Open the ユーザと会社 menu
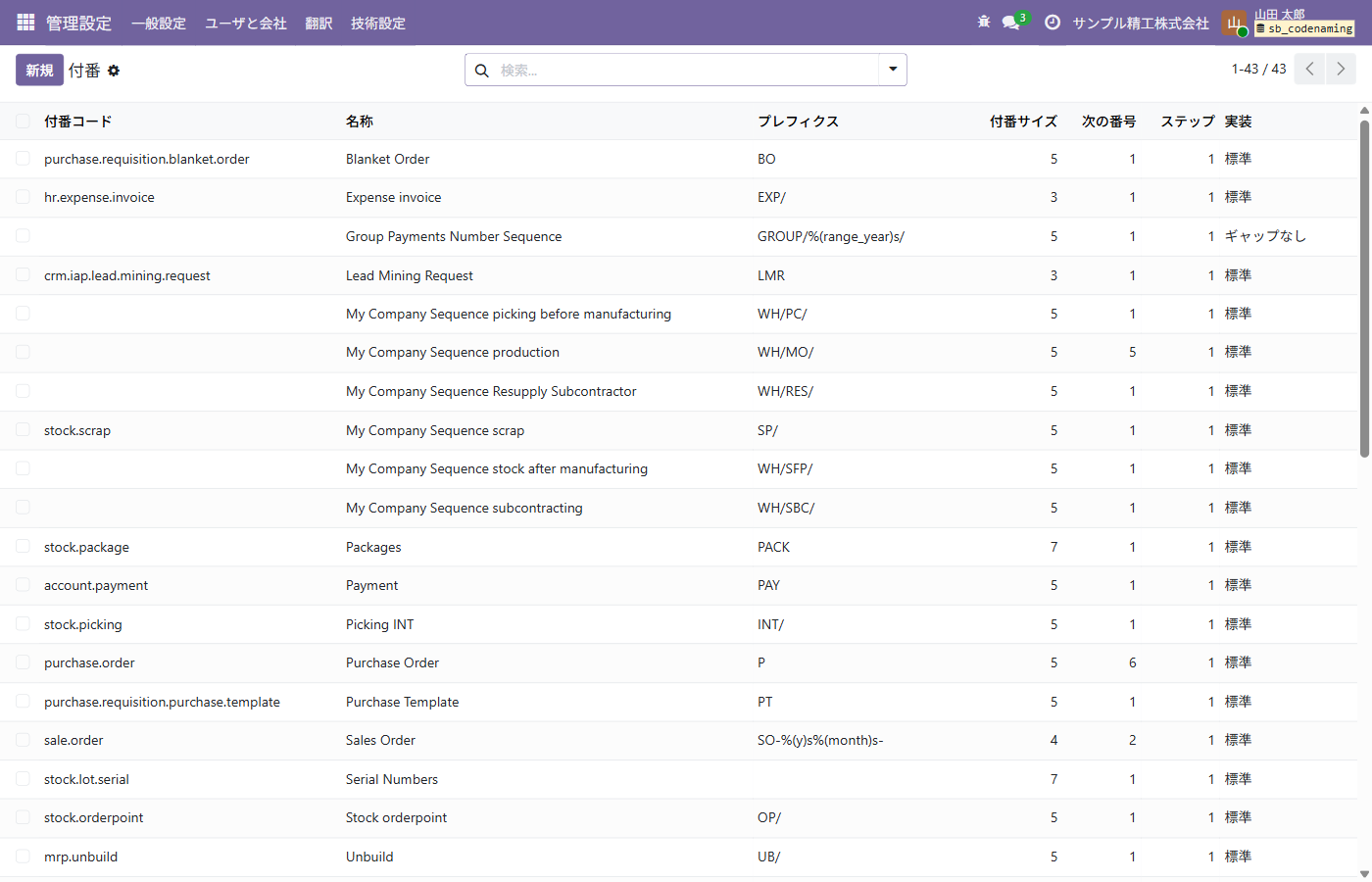This screenshot has height=882, width=1372. click(246, 23)
